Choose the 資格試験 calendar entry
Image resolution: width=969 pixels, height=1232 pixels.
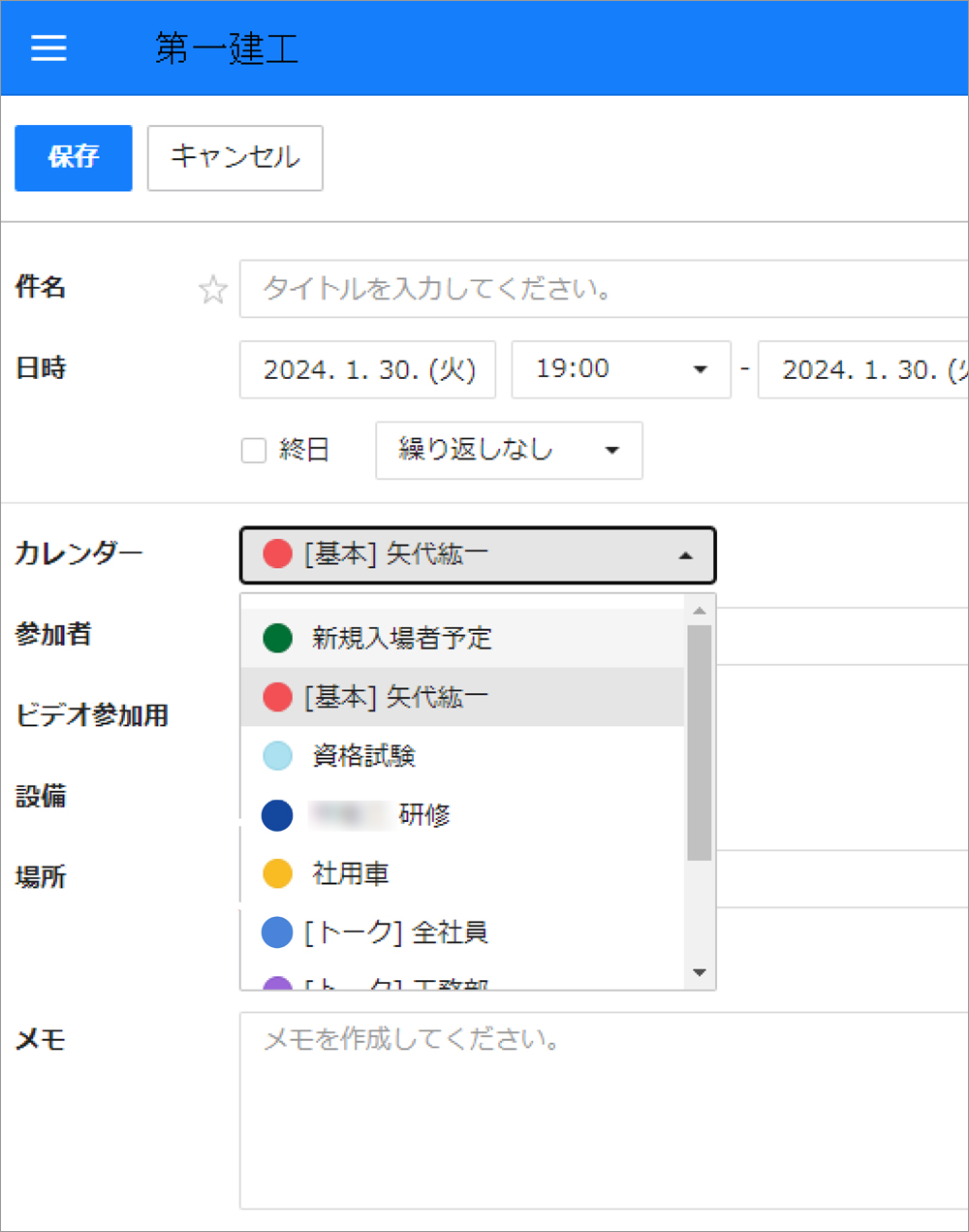(364, 755)
